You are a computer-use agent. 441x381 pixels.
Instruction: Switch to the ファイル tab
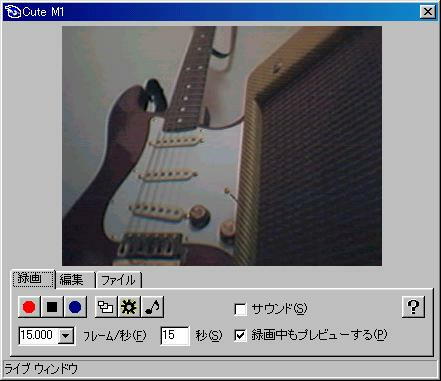pyautogui.click(x=119, y=280)
